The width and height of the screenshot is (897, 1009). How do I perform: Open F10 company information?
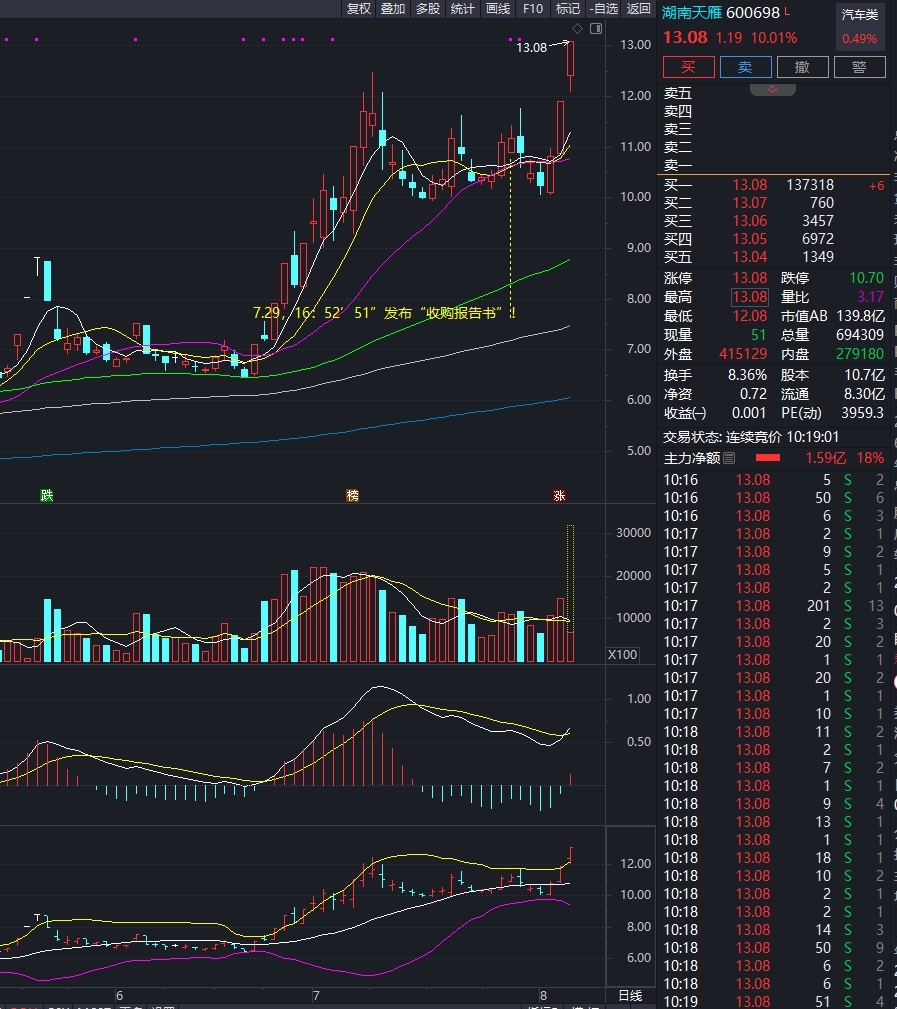533,8
